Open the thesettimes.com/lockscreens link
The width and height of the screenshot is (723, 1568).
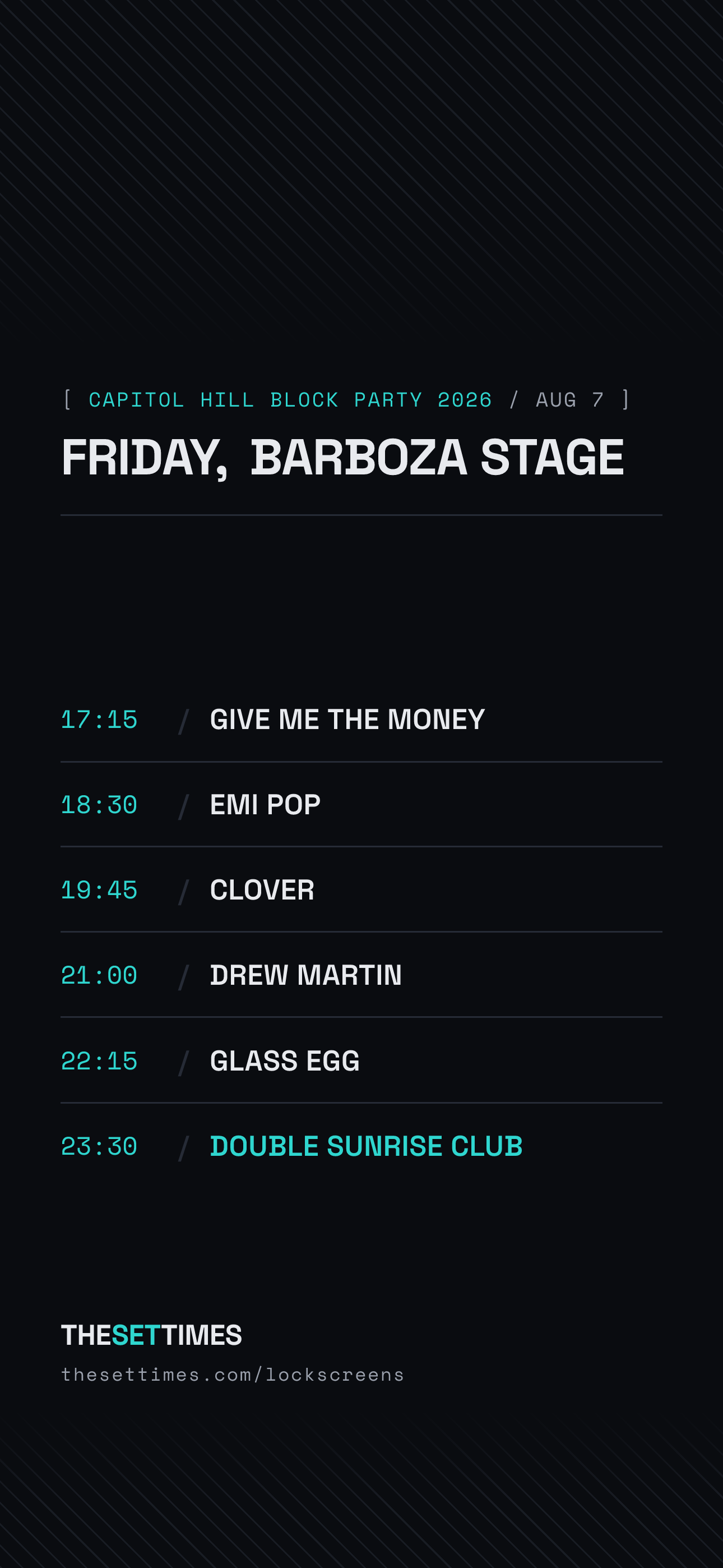233,1375
